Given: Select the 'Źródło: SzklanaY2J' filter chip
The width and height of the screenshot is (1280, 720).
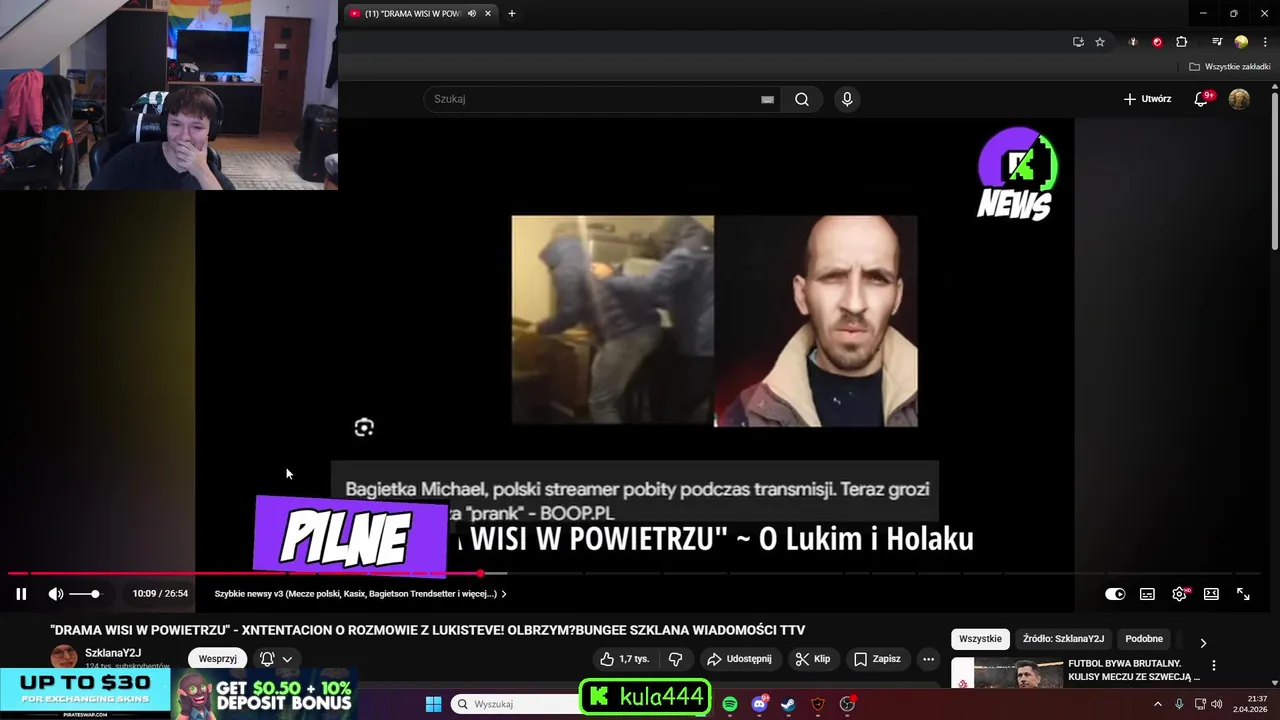Looking at the screenshot, I should pyautogui.click(x=1063, y=639).
